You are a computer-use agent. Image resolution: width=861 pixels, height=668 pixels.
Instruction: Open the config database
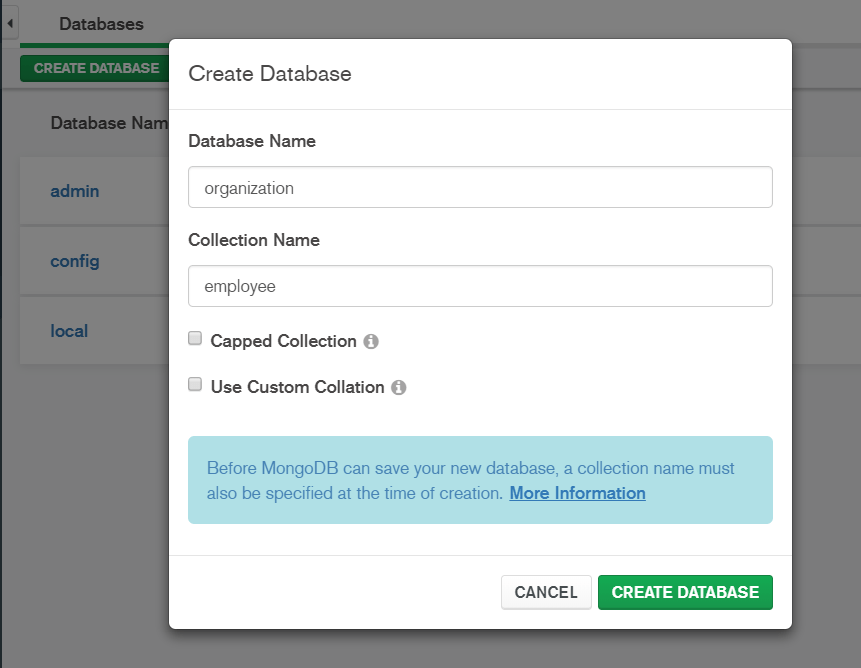coord(75,261)
